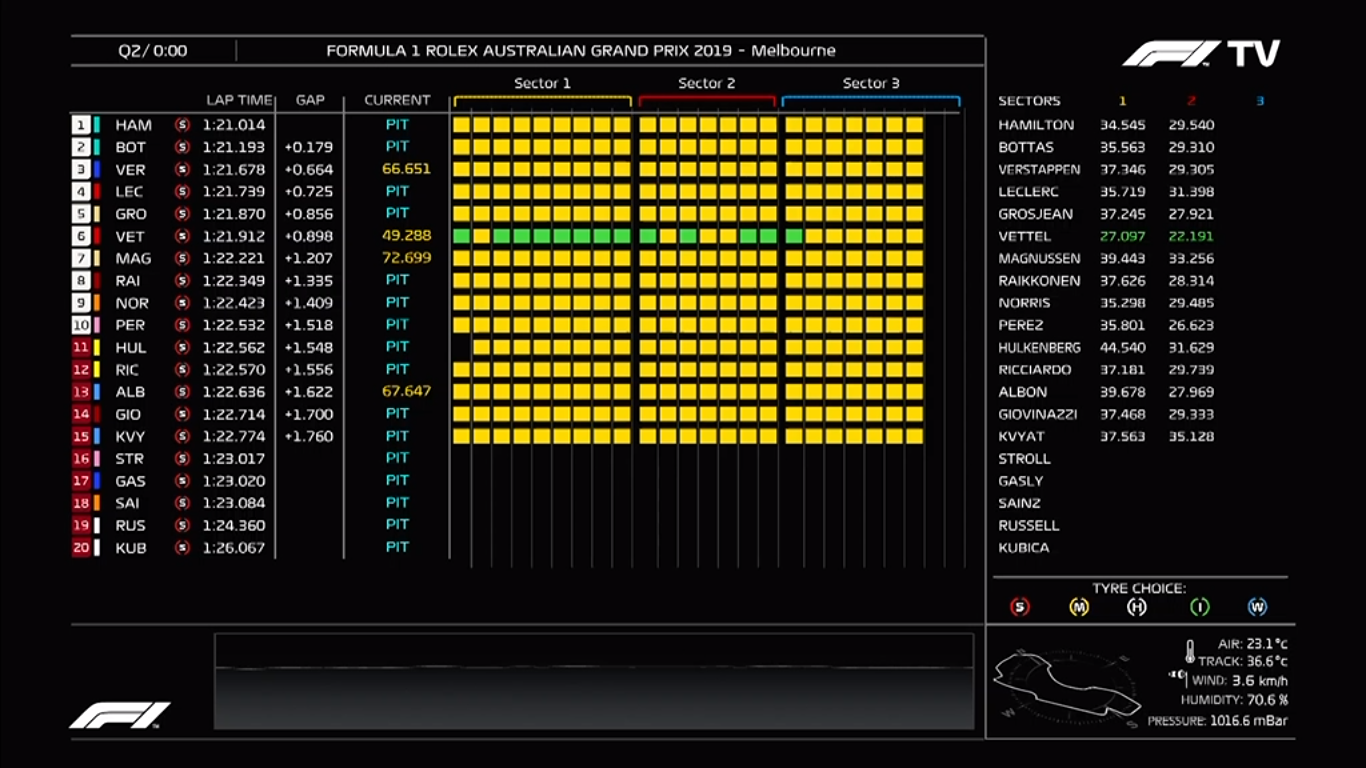Select the wet tyre icon in Tyre Choice
Viewport: 1366px width, 768px height.
(1257, 607)
